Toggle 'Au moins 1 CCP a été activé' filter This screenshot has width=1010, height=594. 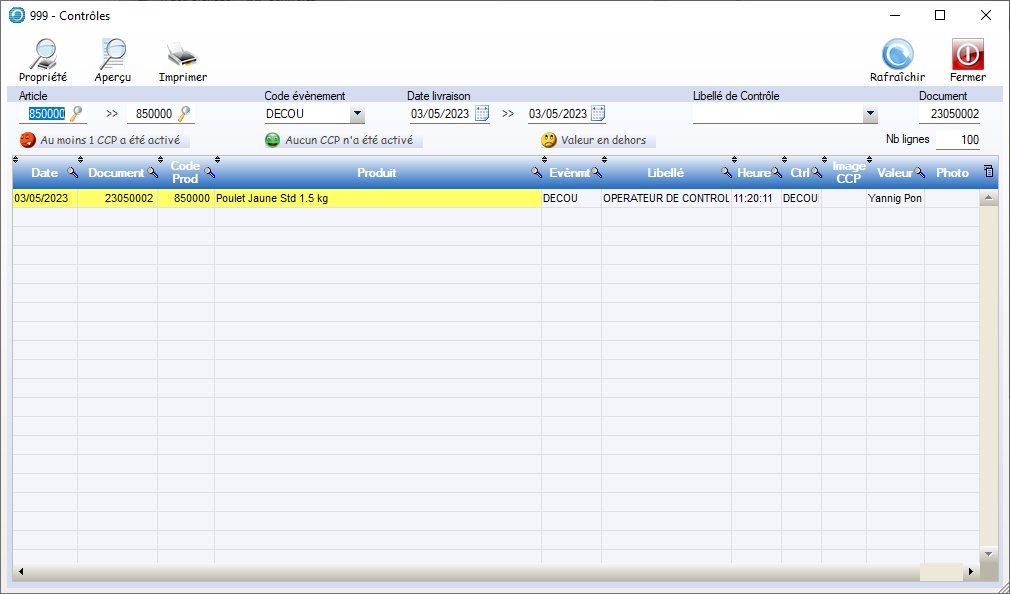(104, 141)
